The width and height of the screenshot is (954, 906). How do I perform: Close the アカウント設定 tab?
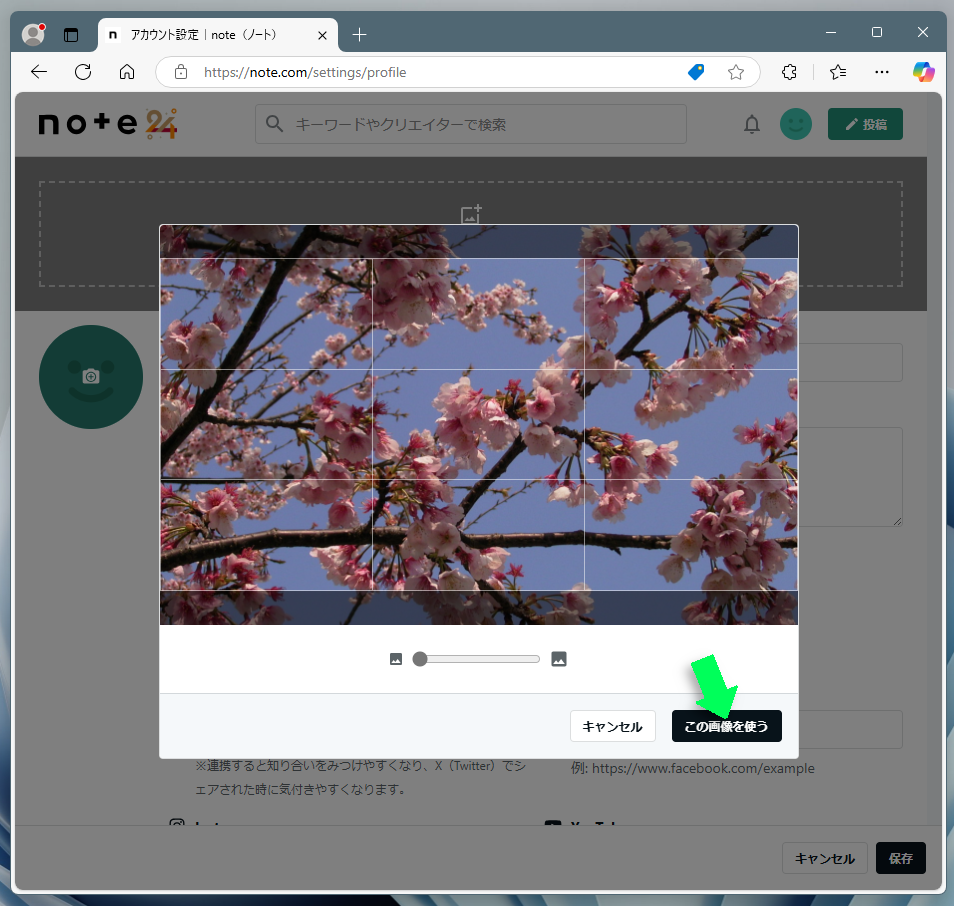coord(322,35)
